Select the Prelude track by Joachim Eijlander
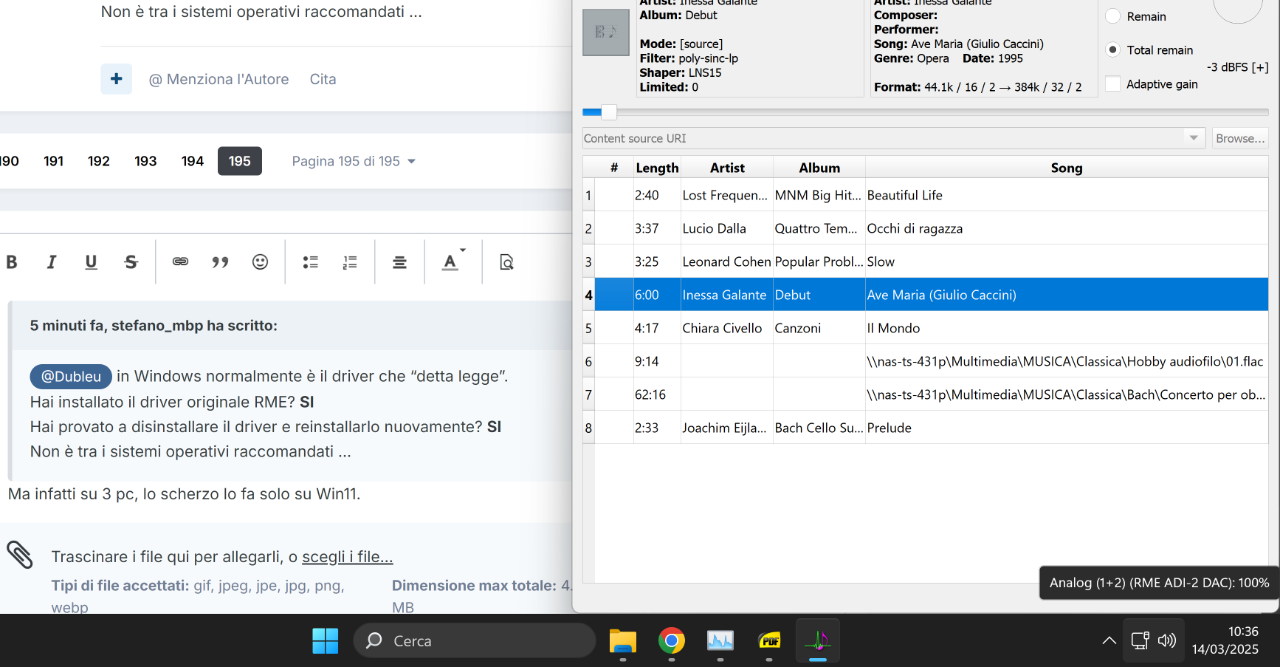This screenshot has height=667, width=1280. 925,427
